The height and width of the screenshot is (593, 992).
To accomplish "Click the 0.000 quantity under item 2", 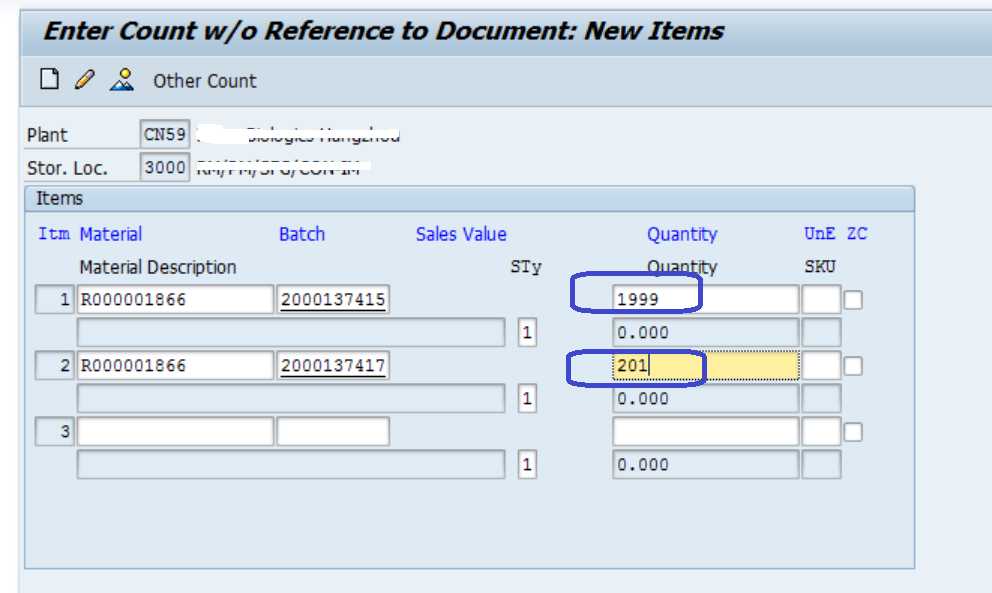I will pos(705,399).
